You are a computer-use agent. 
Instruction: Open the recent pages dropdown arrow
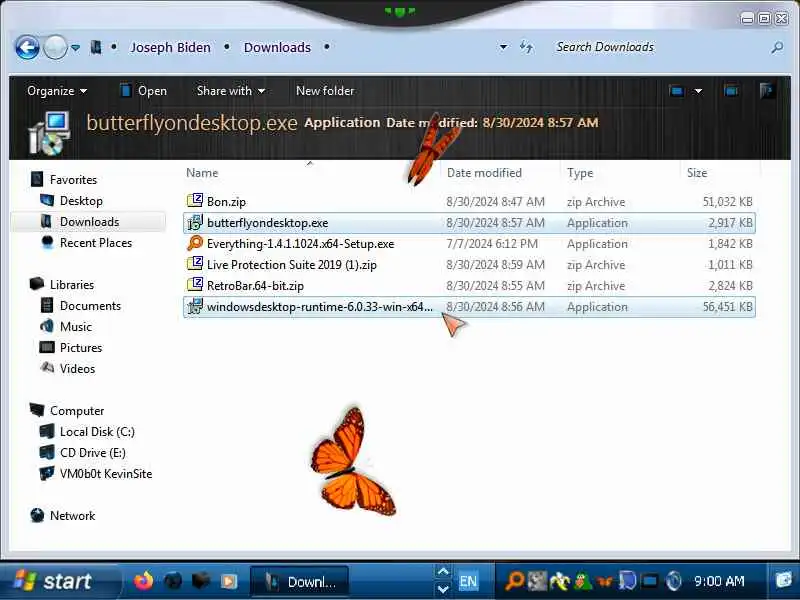(76, 48)
